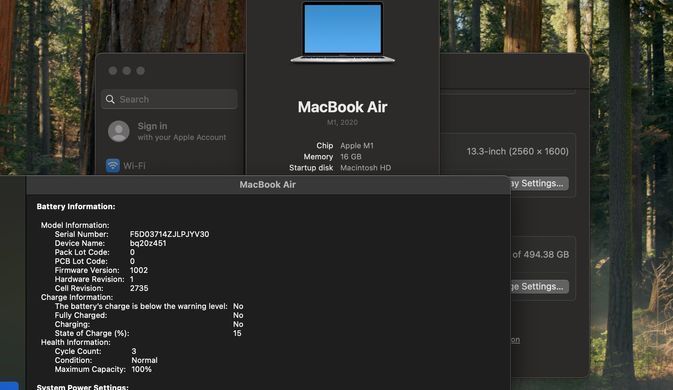The image size is (673, 390).
Task: Click the Health Information label
Action: [x=76, y=342]
